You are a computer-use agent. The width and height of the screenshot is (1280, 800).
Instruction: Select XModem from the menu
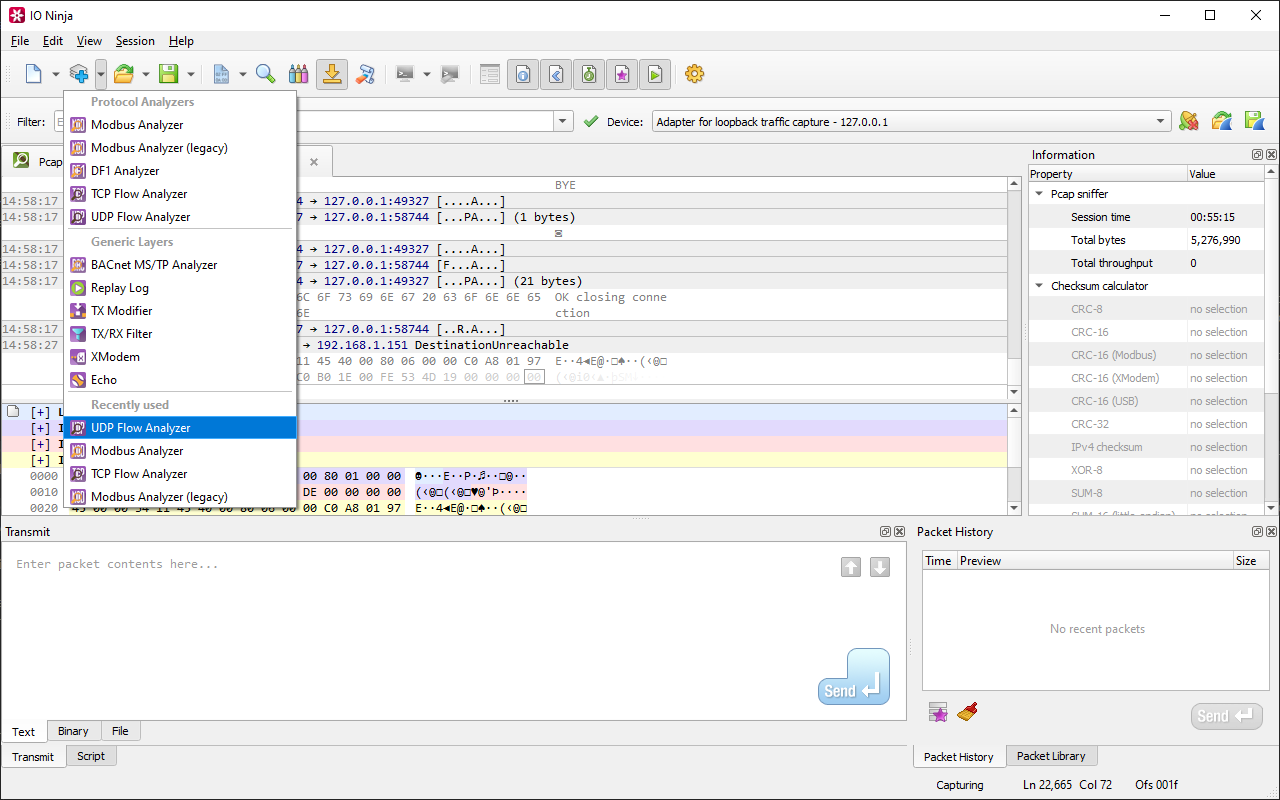pyautogui.click(x=180, y=357)
